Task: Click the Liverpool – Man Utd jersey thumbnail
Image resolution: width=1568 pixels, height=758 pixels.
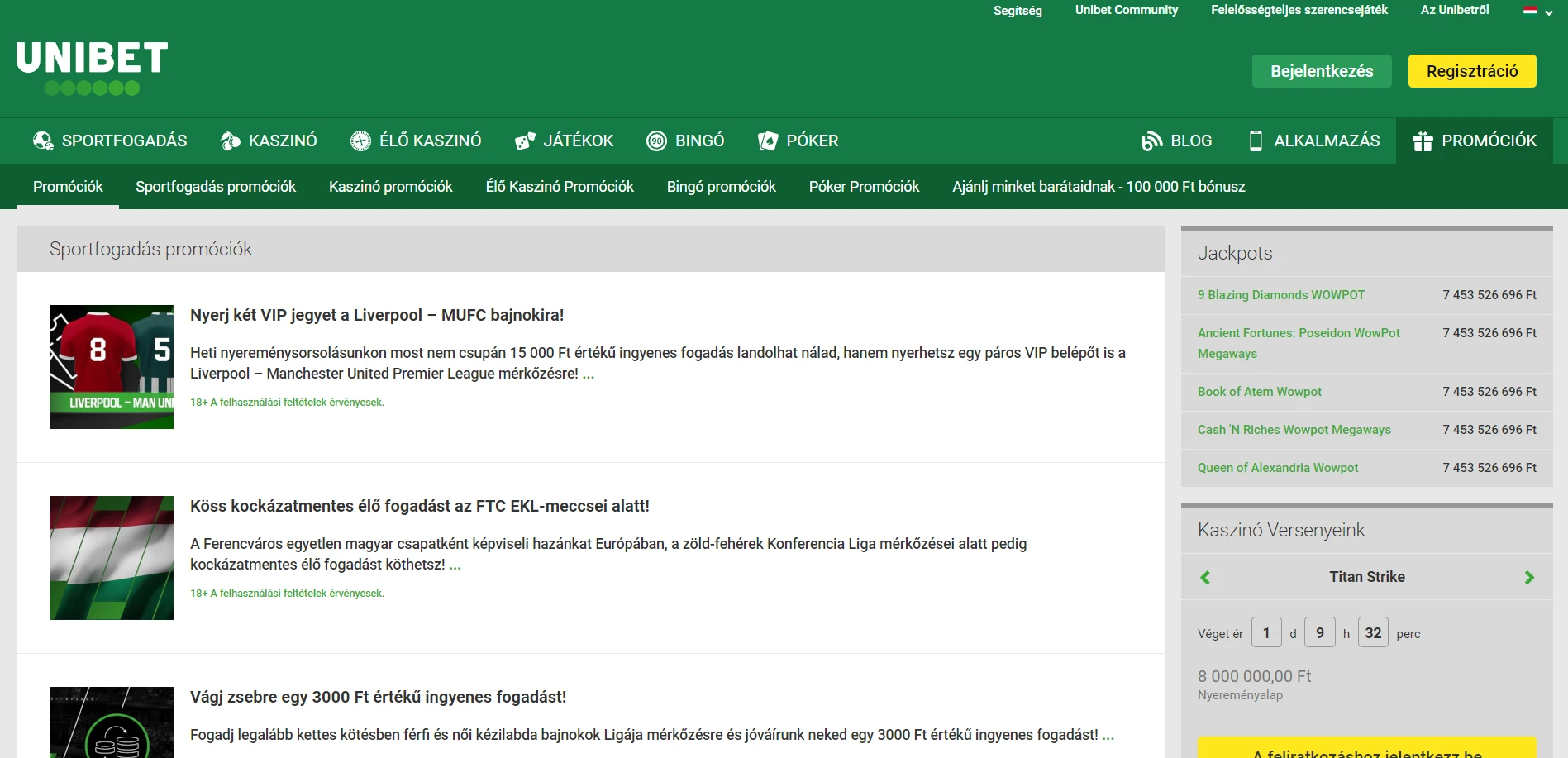Action: point(112,367)
